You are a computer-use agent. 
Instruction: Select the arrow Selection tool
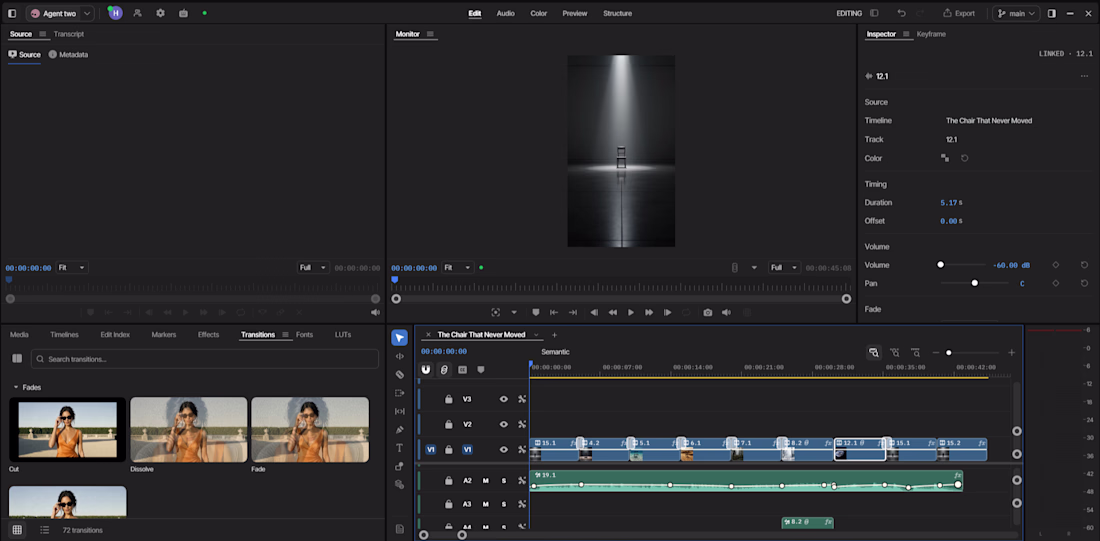click(x=399, y=338)
